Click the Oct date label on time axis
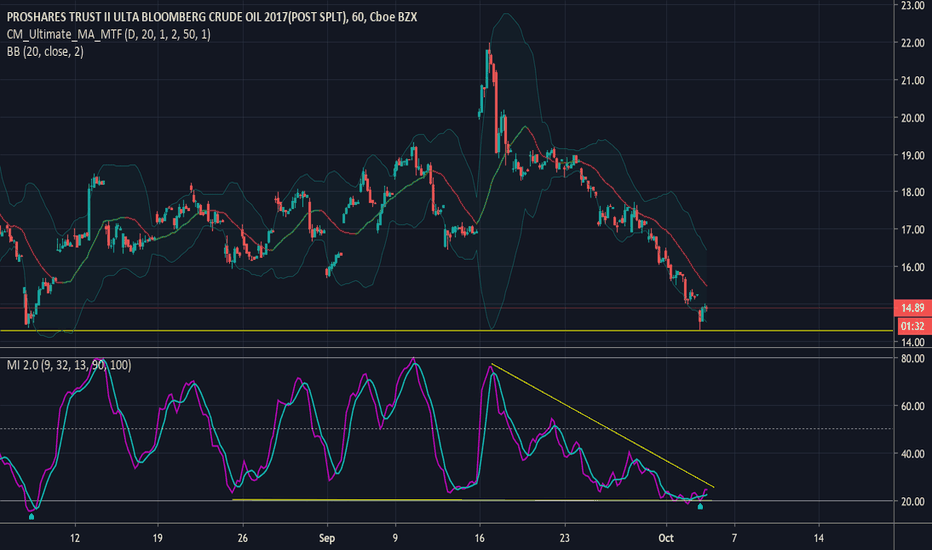This screenshot has width=932, height=550. (666, 538)
